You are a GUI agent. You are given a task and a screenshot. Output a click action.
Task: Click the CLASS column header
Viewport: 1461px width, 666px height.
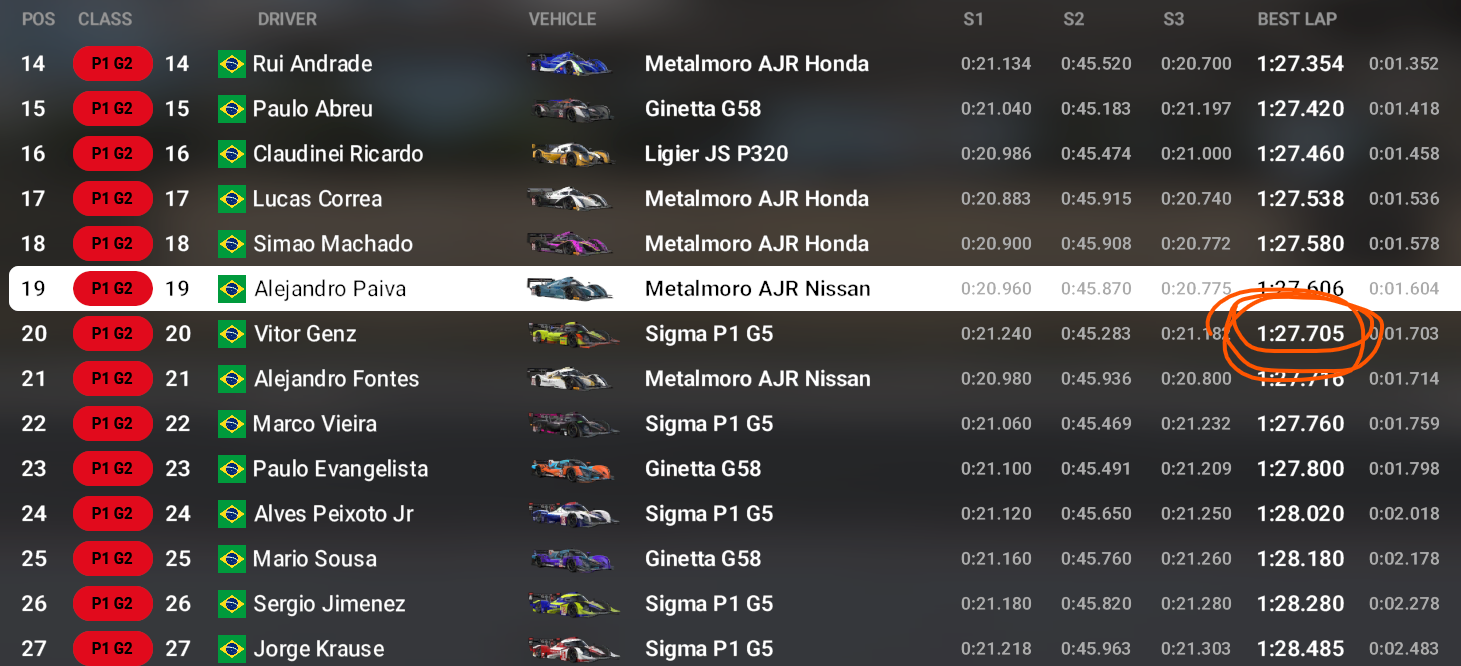point(105,19)
